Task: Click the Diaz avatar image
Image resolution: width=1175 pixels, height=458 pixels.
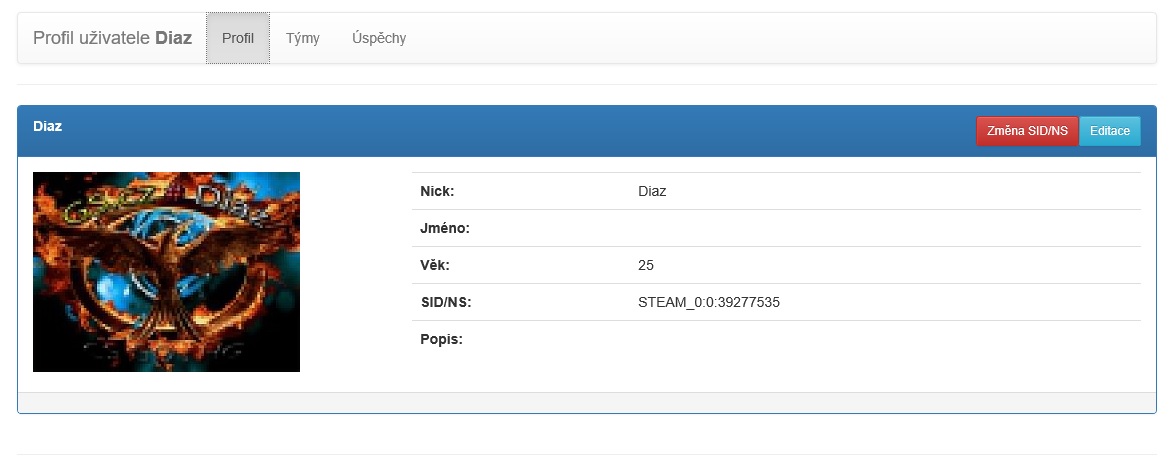Action: click(166, 272)
